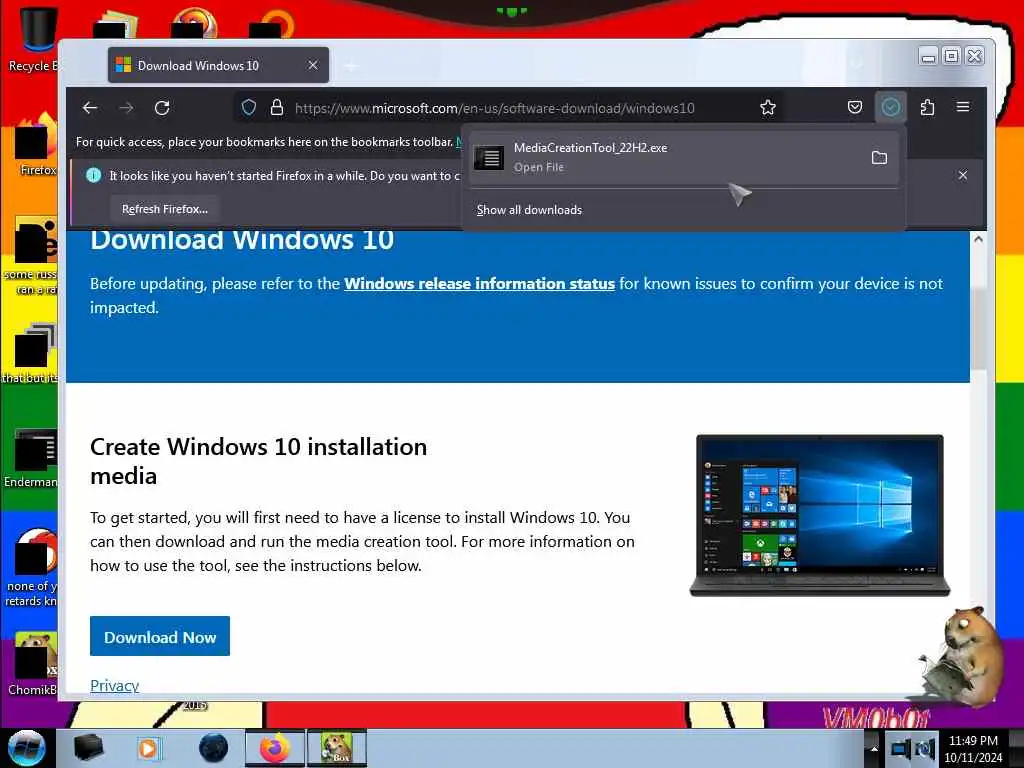This screenshot has height=768, width=1024.
Task: Open the ChomikBox desktop icon
Action: click(x=33, y=664)
